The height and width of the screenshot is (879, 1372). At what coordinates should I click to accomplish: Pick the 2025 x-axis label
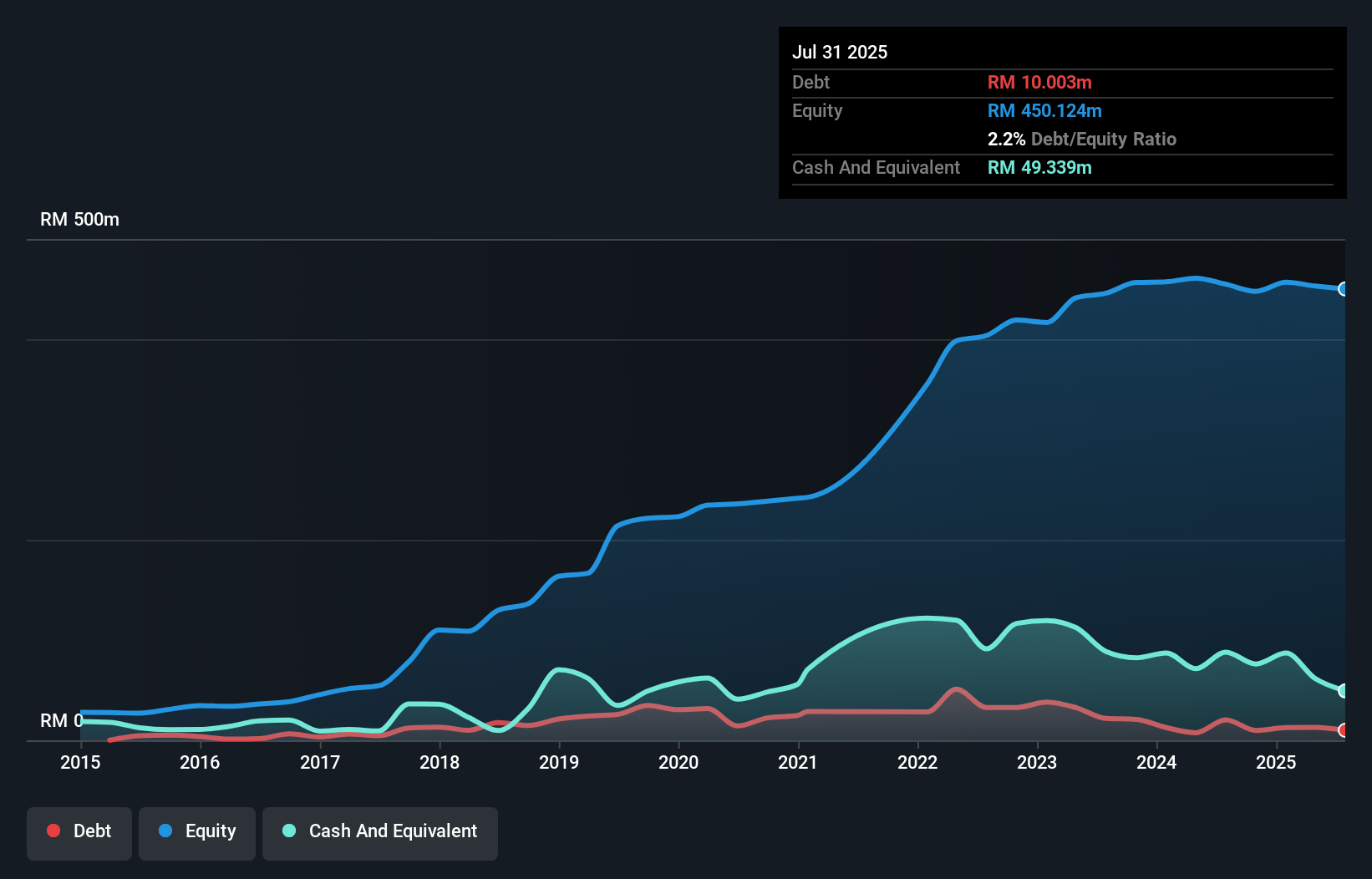(1276, 762)
